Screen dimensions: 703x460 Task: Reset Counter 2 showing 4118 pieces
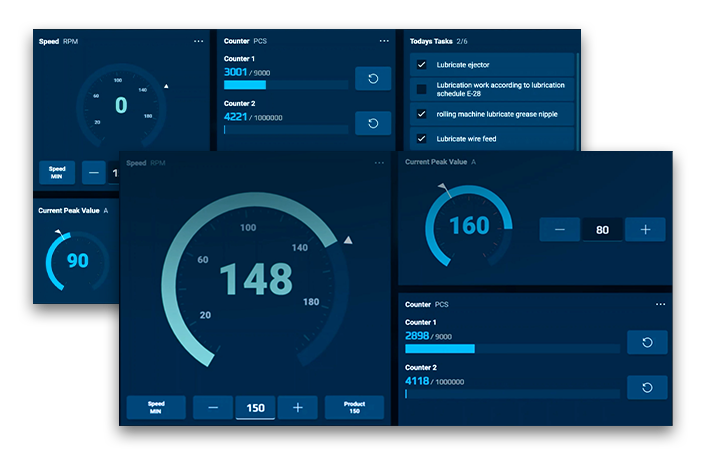(x=646, y=387)
